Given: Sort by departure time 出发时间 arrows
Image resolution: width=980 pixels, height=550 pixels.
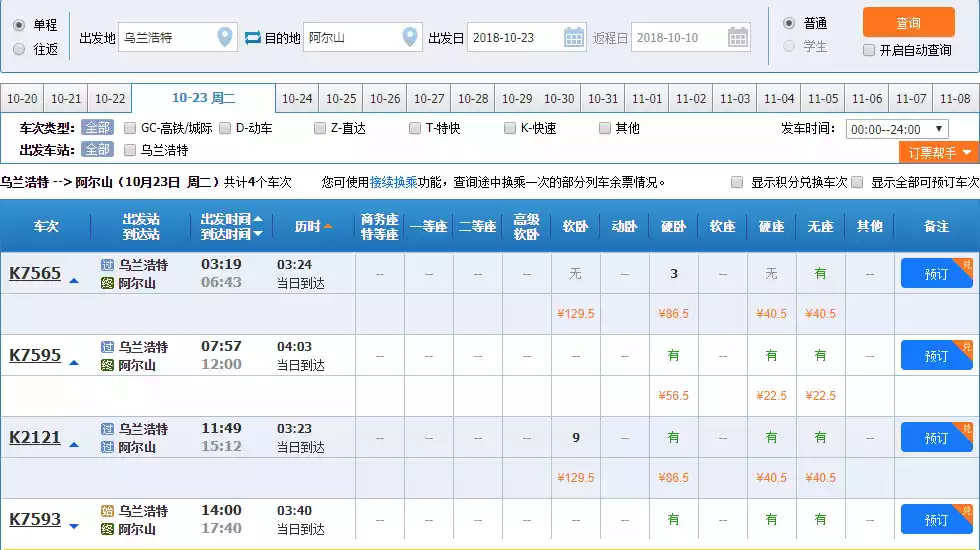Looking at the screenshot, I should pyautogui.click(x=258, y=226).
